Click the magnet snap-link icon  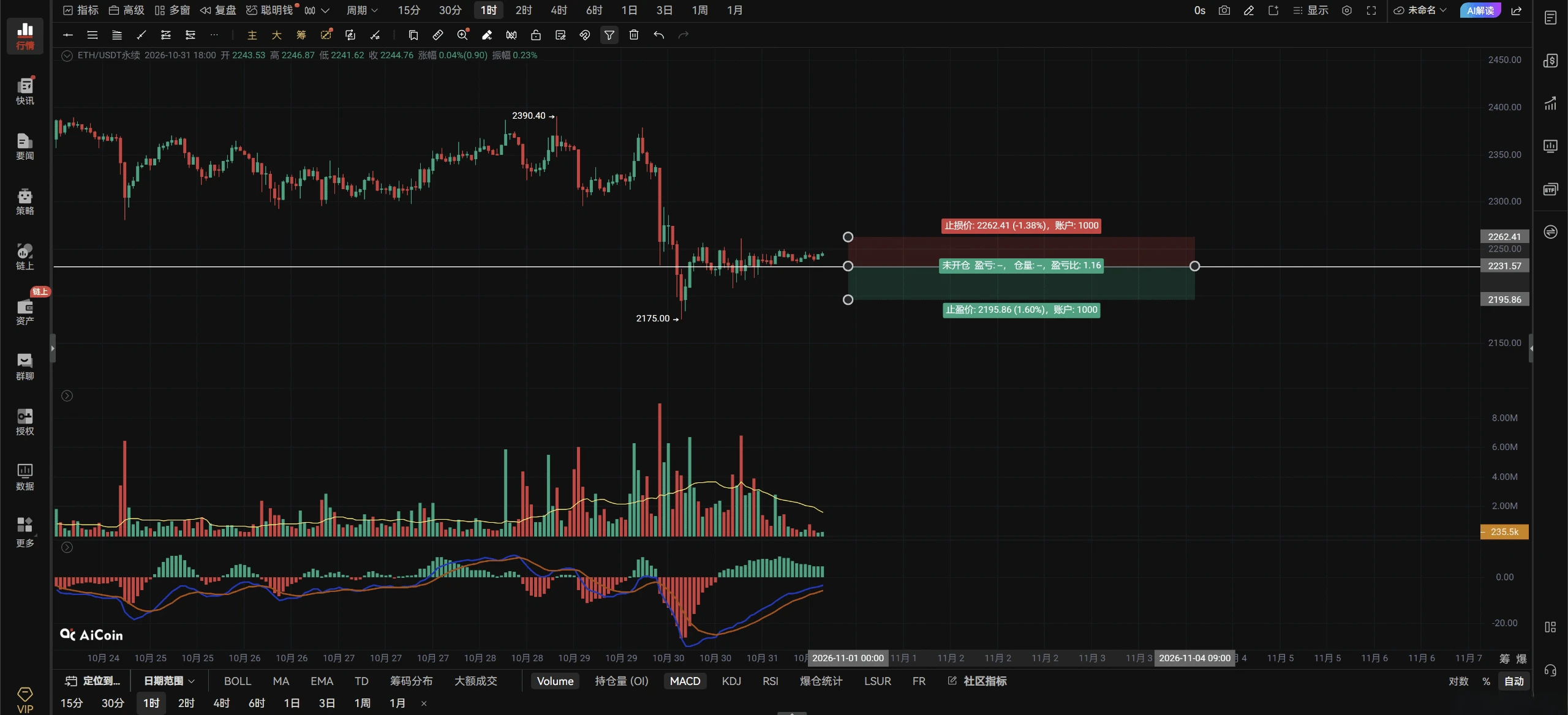[x=585, y=35]
